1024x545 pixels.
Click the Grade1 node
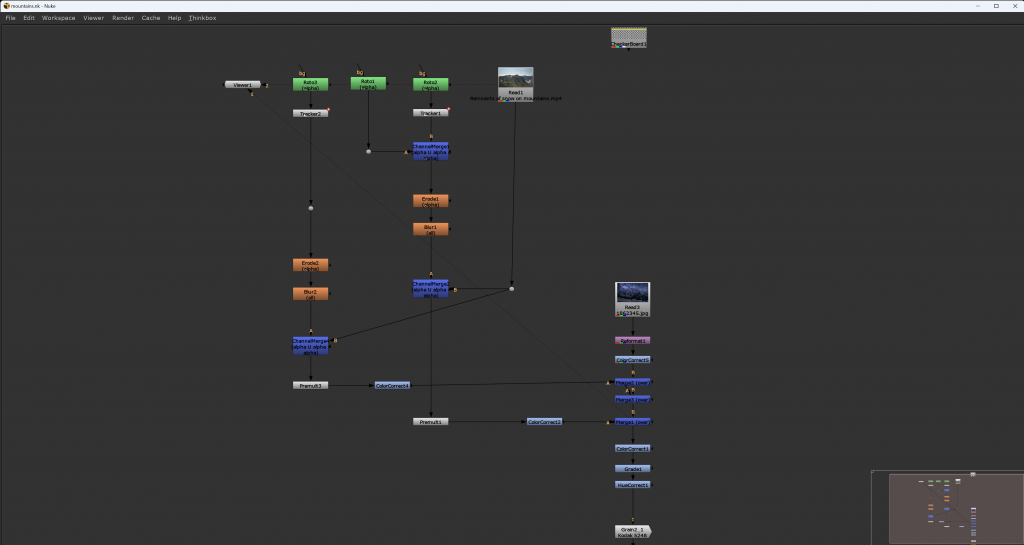632,468
